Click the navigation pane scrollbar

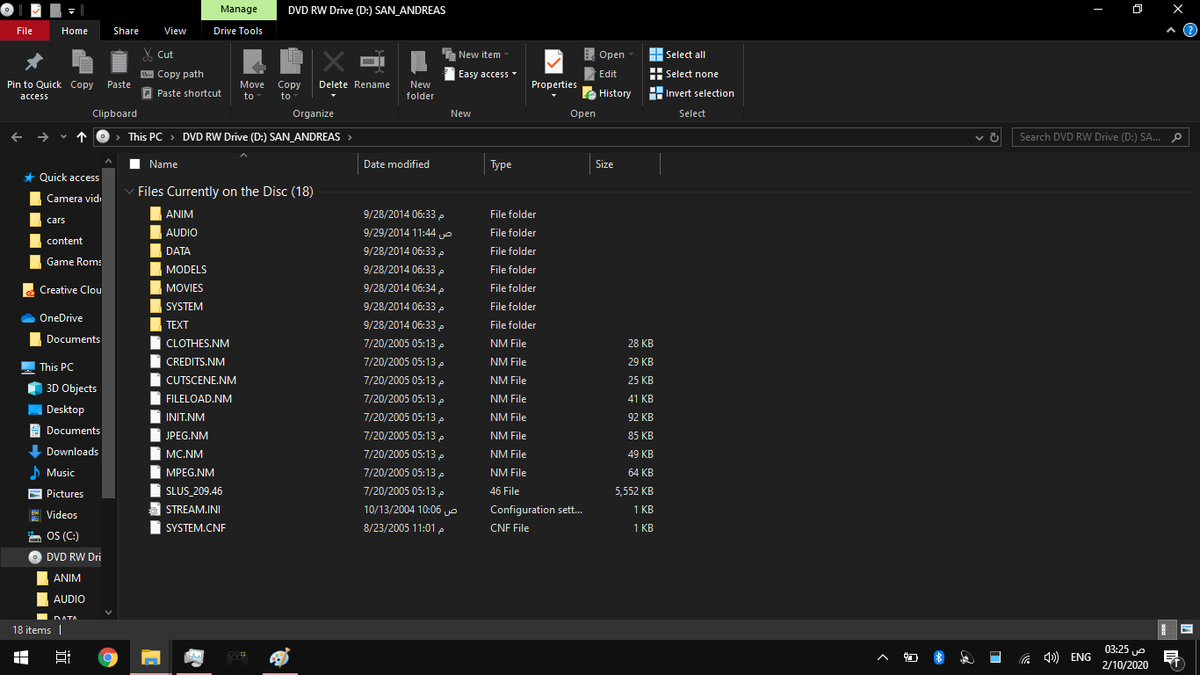point(109,334)
